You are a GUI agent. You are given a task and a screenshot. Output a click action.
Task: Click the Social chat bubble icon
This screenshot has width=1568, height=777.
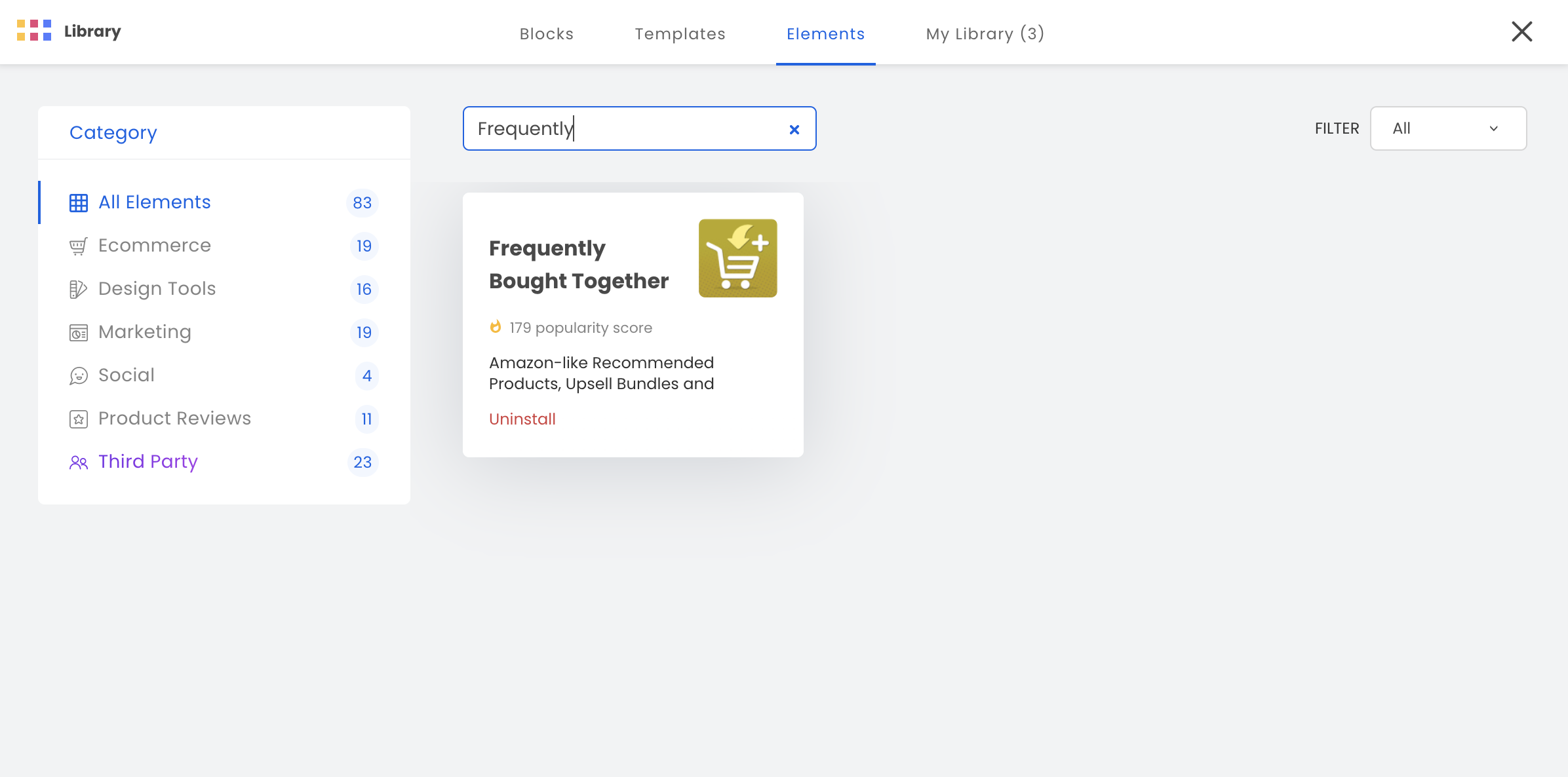(79, 376)
